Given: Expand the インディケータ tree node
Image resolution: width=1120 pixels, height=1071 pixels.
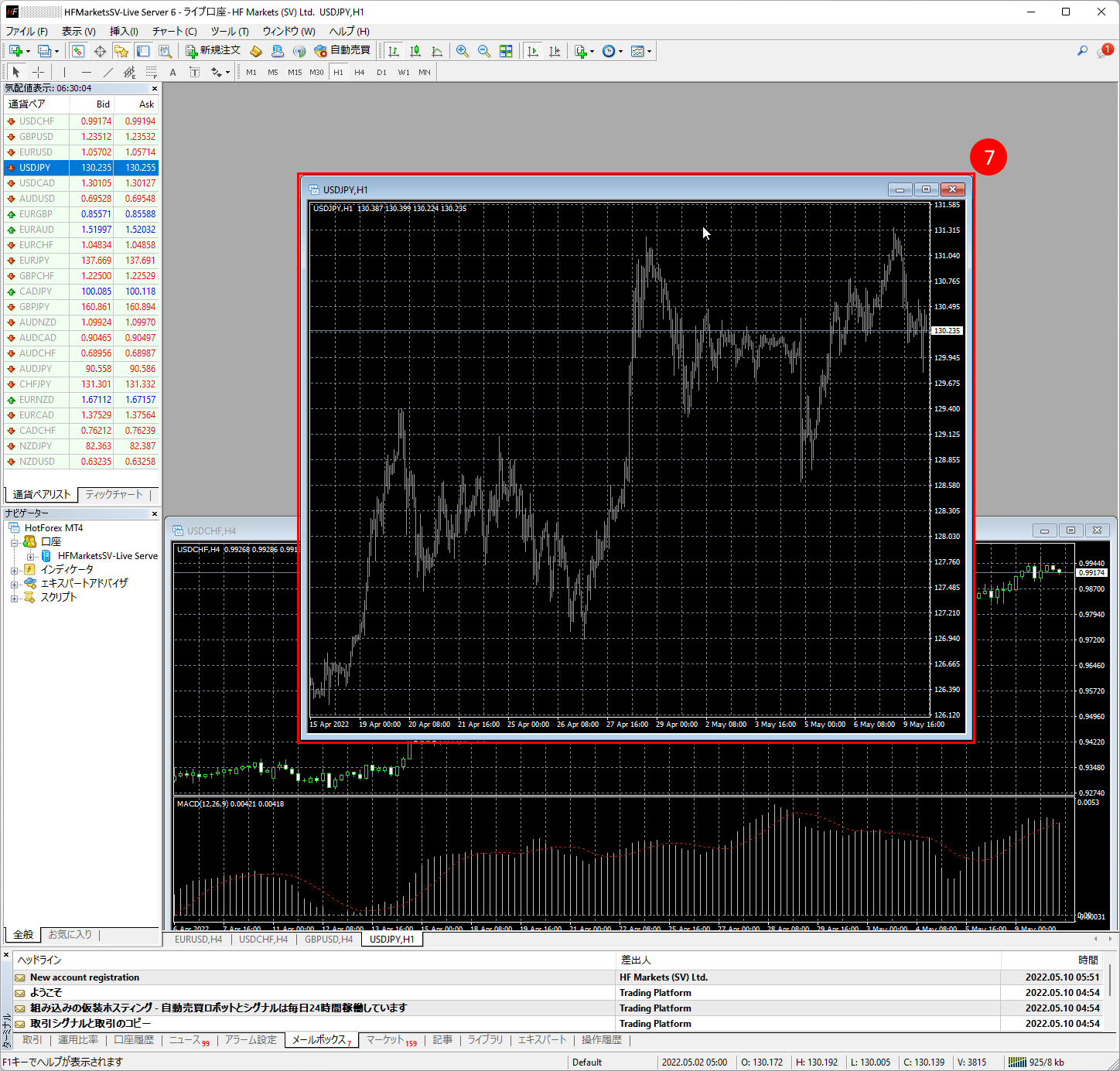Looking at the screenshot, I should pos(14,570).
